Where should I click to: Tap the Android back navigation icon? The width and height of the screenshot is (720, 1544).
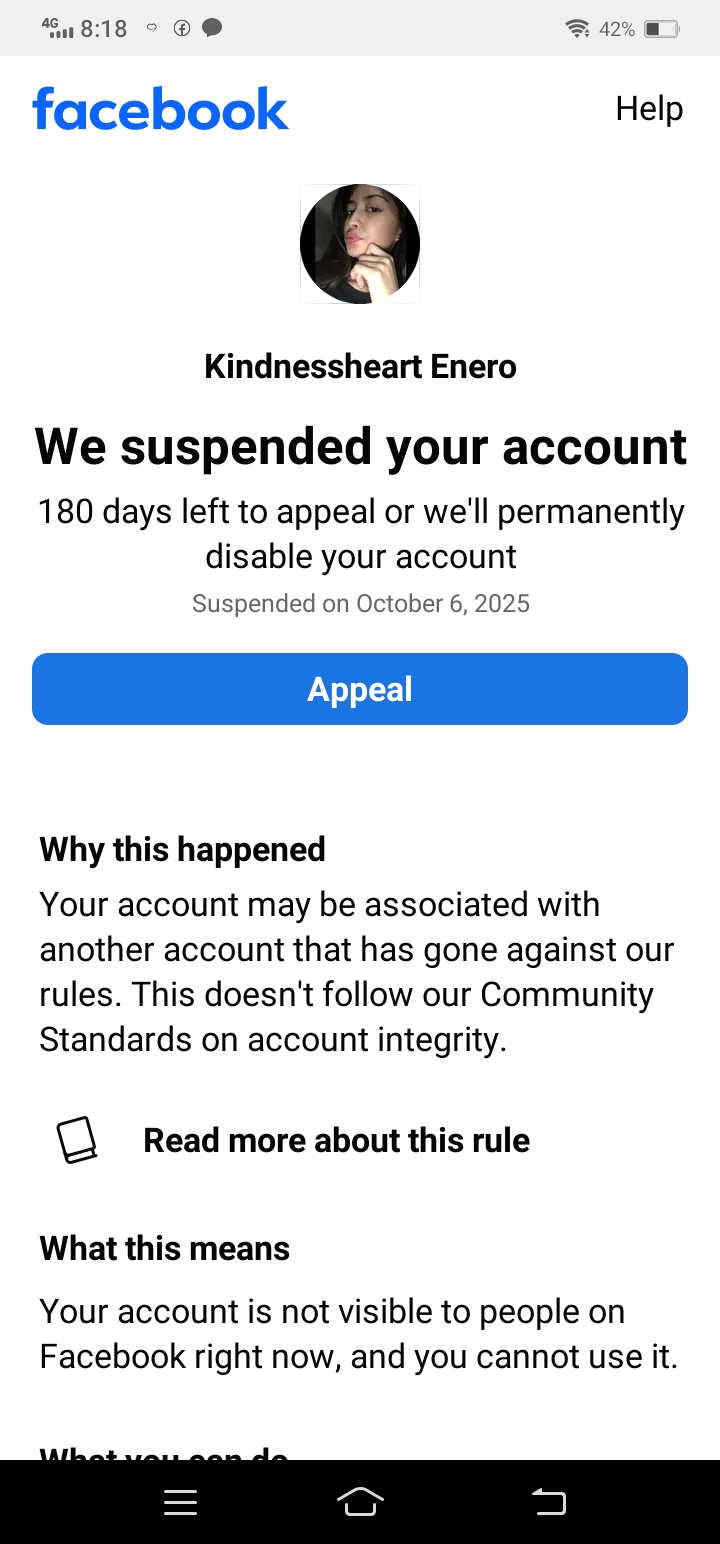(x=548, y=1502)
